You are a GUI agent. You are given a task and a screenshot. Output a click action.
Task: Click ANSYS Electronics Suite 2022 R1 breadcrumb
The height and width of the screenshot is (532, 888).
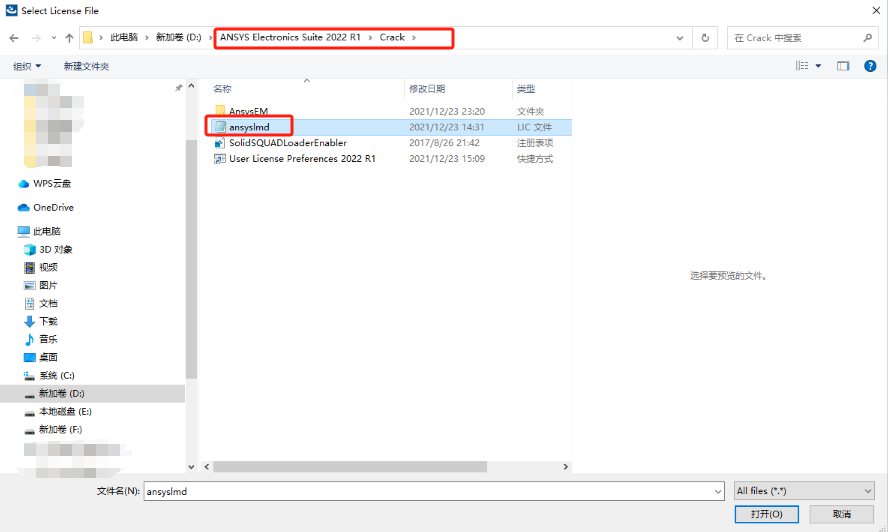[x=290, y=37]
